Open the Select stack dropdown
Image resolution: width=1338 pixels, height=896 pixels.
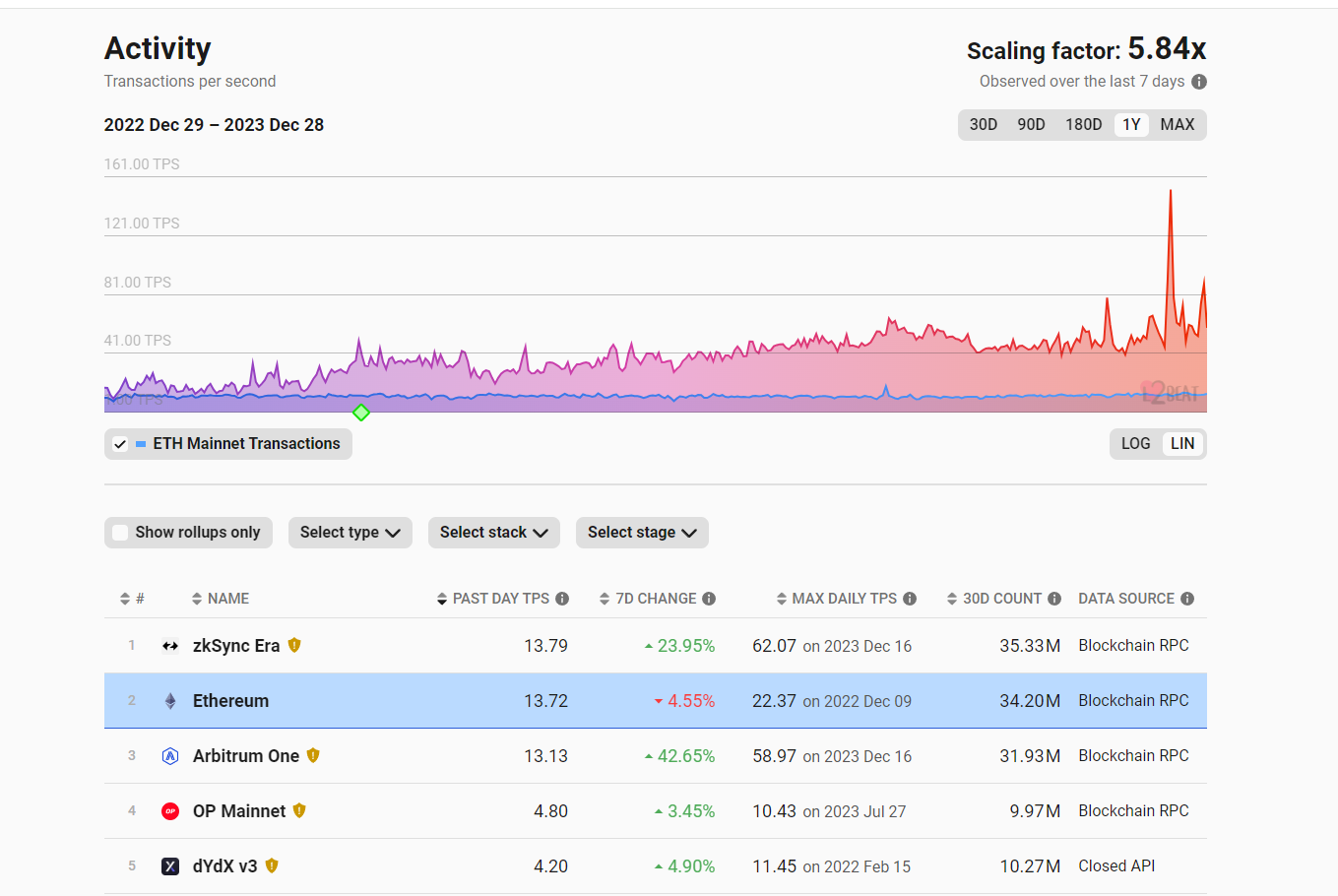(493, 533)
